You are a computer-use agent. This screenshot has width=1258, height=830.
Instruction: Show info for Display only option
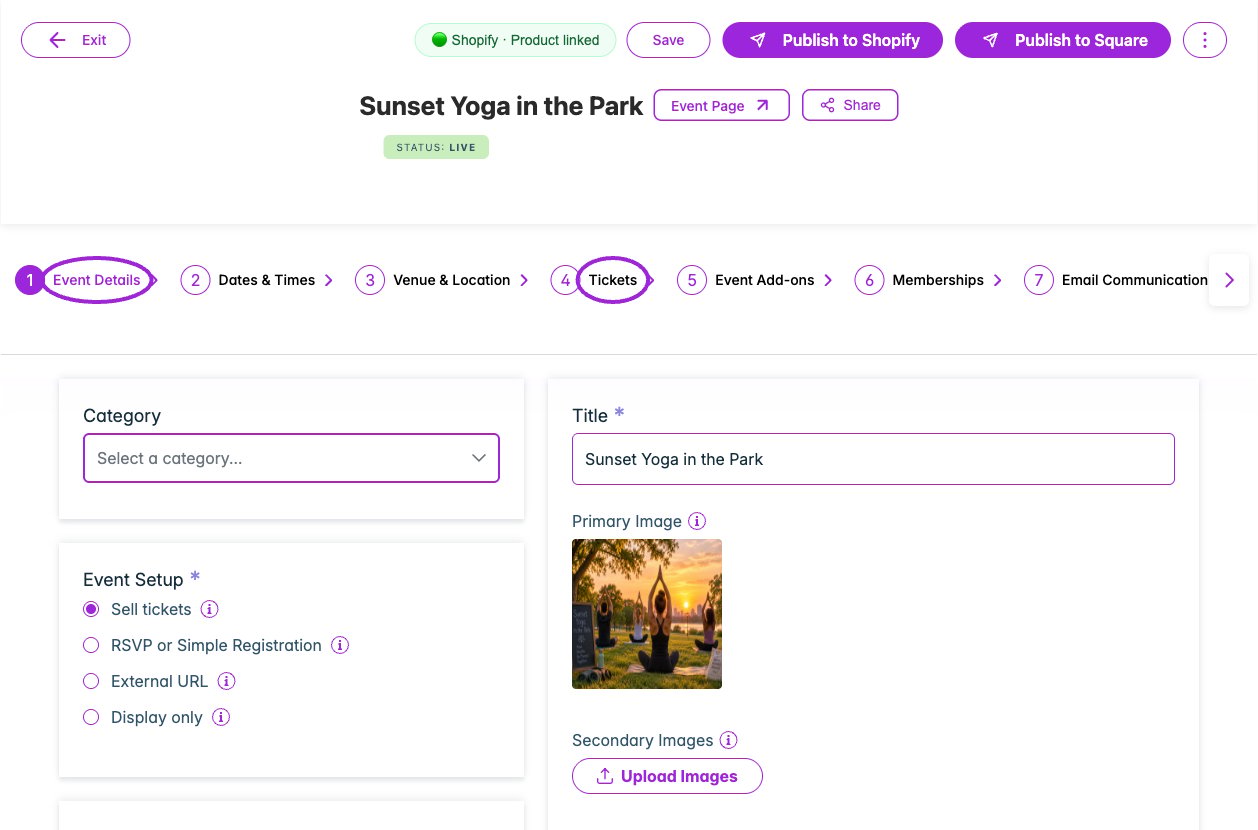[x=221, y=717]
